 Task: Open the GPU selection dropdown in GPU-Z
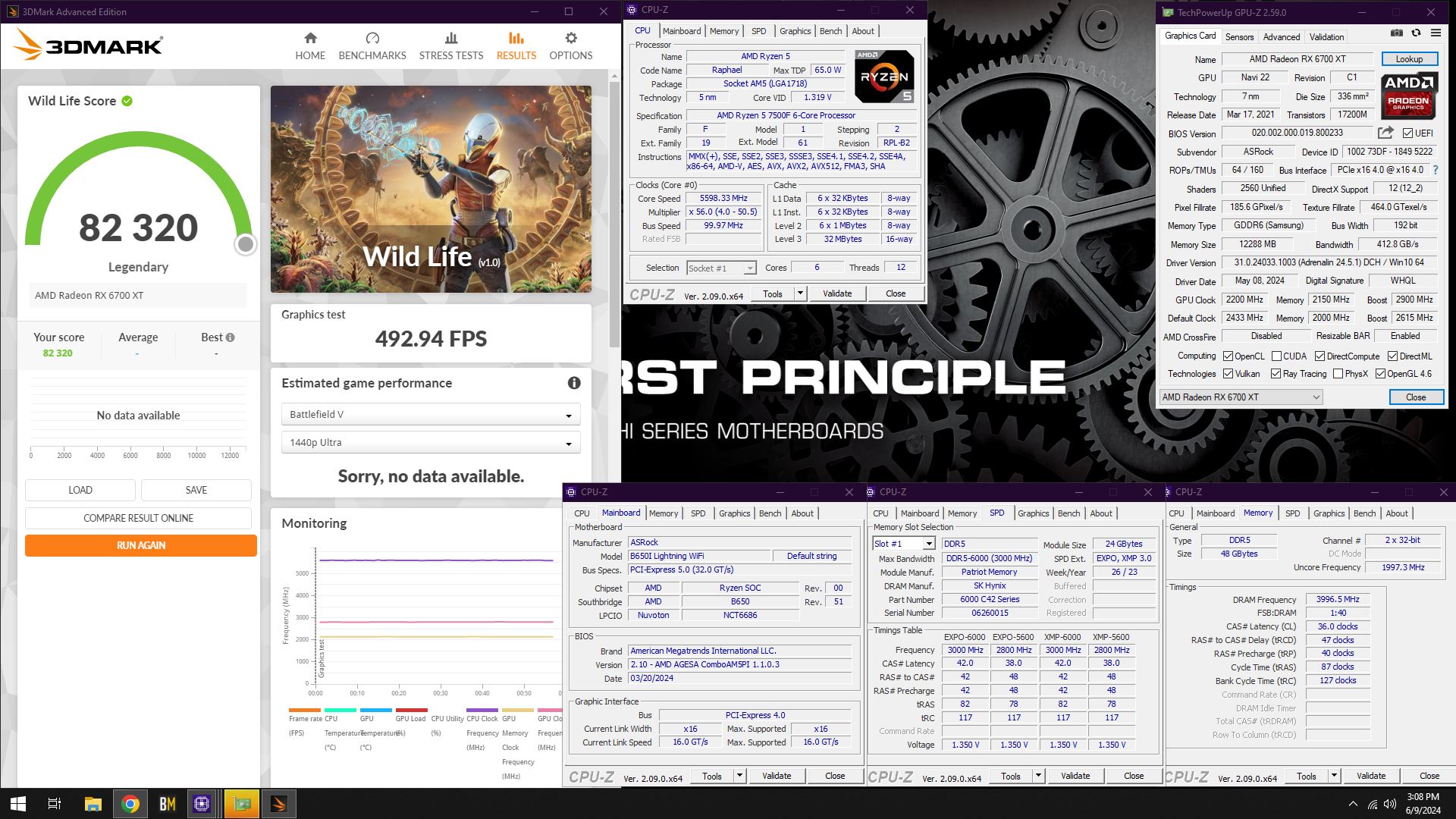click(1241, 397)
